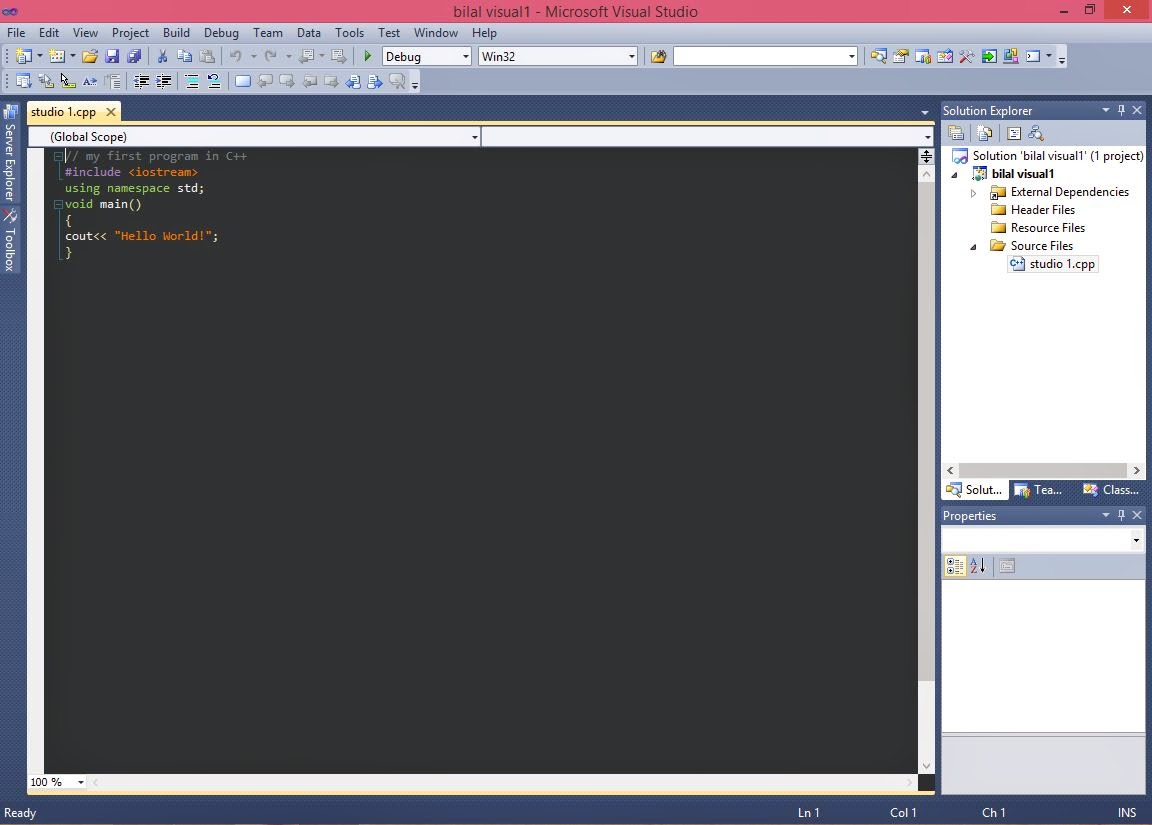Collapse the include iostream code region
The width and height of the screenshot is (1152, 825).
point(58,156)
